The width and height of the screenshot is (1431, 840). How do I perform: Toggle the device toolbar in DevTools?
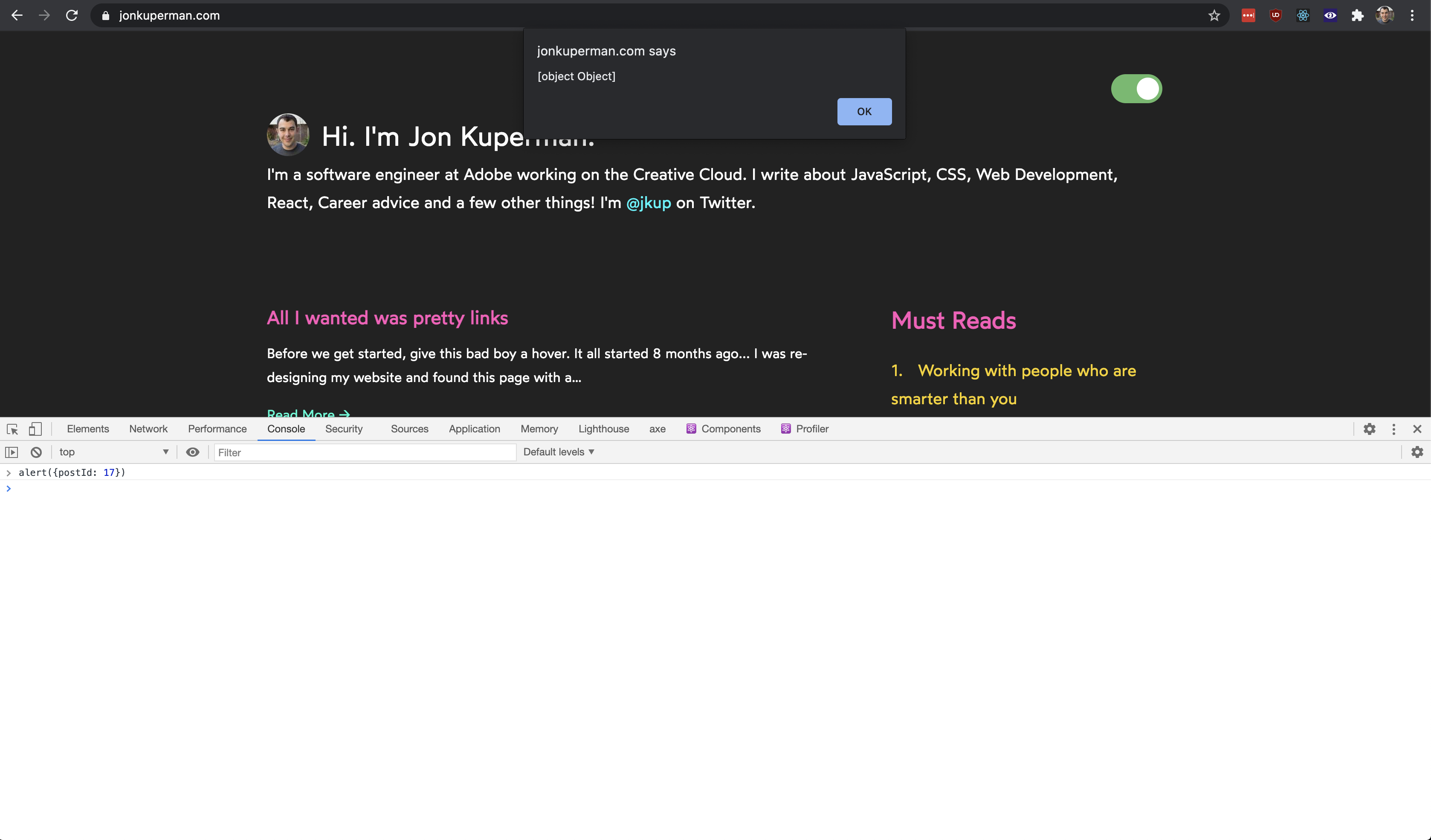[35, 429]
